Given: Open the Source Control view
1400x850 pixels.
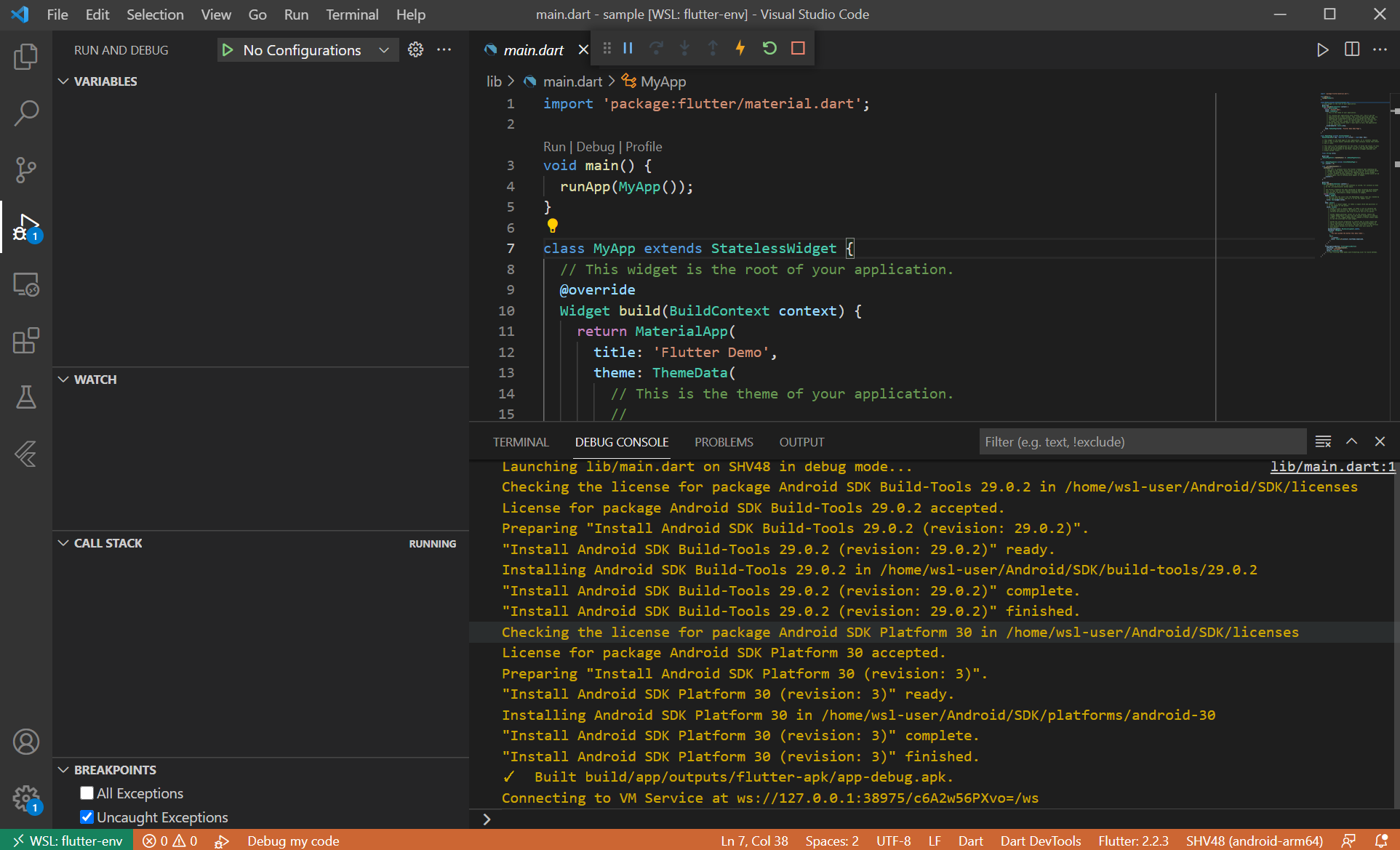Looking at the screenshot, I should pos(26,169).
